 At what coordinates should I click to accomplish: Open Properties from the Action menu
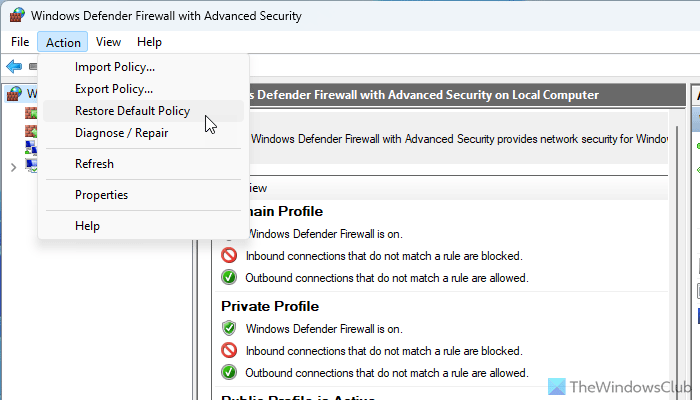[x=101, y=195]
